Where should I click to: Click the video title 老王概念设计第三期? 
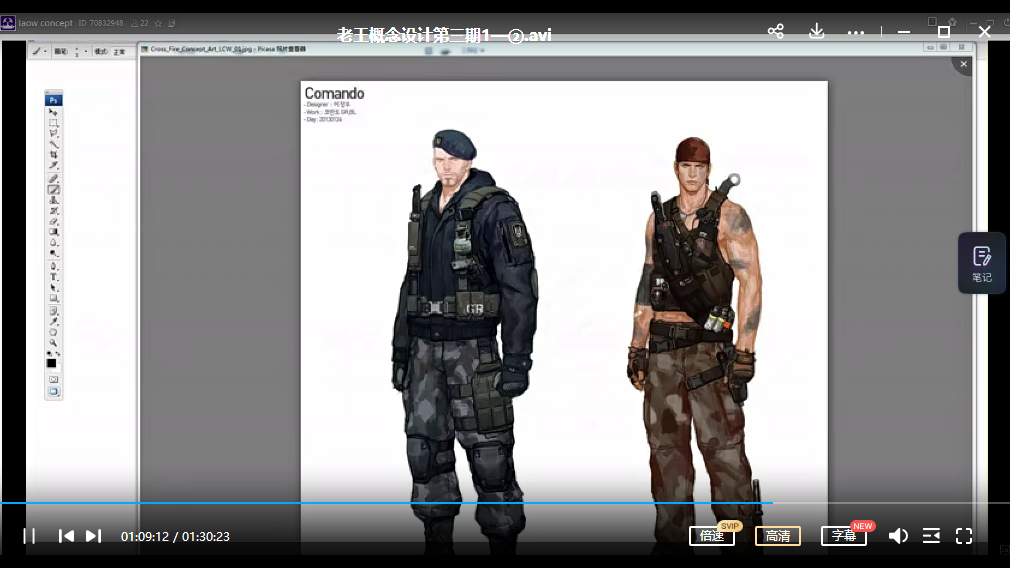444,35
